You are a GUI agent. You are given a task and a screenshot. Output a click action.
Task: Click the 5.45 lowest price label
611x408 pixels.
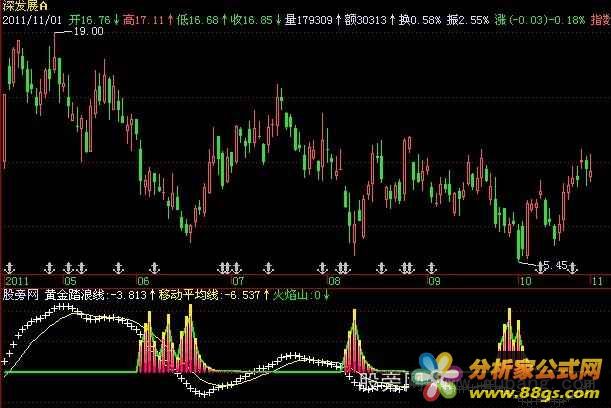coord(556,265)
